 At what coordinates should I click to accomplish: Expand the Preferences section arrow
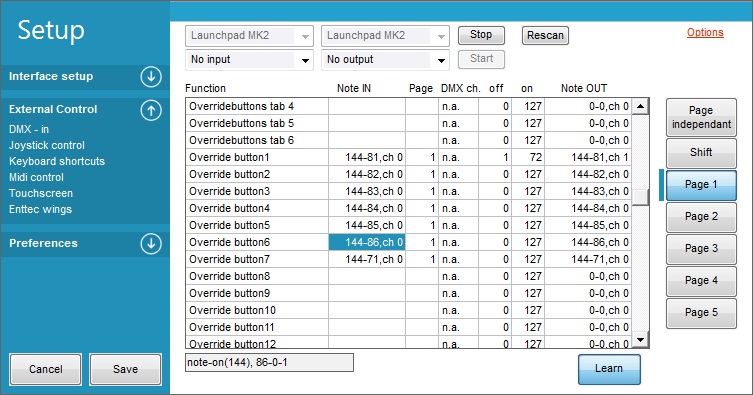point(151,243)
